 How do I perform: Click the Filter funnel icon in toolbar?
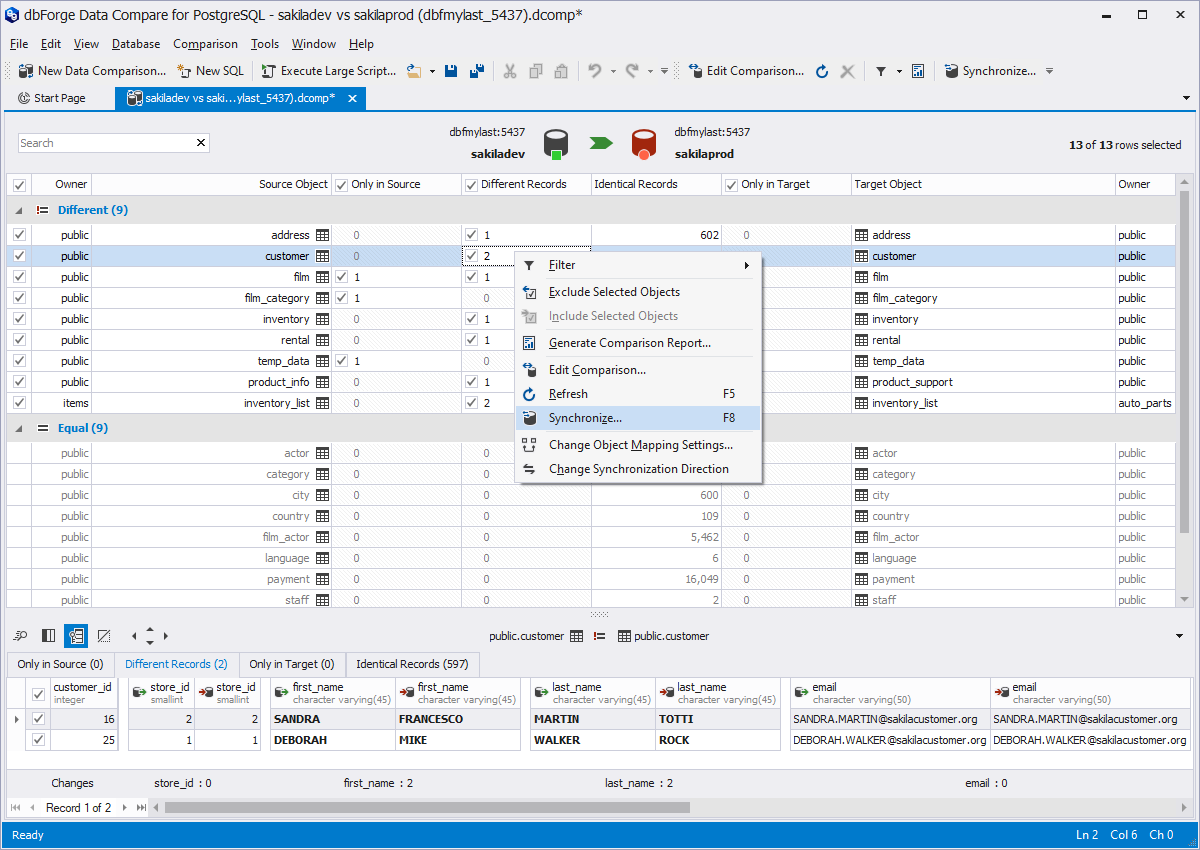tap(881, 71)
